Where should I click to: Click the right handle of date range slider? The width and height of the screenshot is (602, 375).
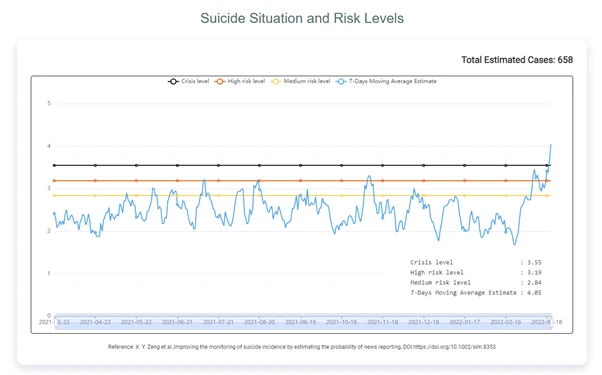[552, 322]
